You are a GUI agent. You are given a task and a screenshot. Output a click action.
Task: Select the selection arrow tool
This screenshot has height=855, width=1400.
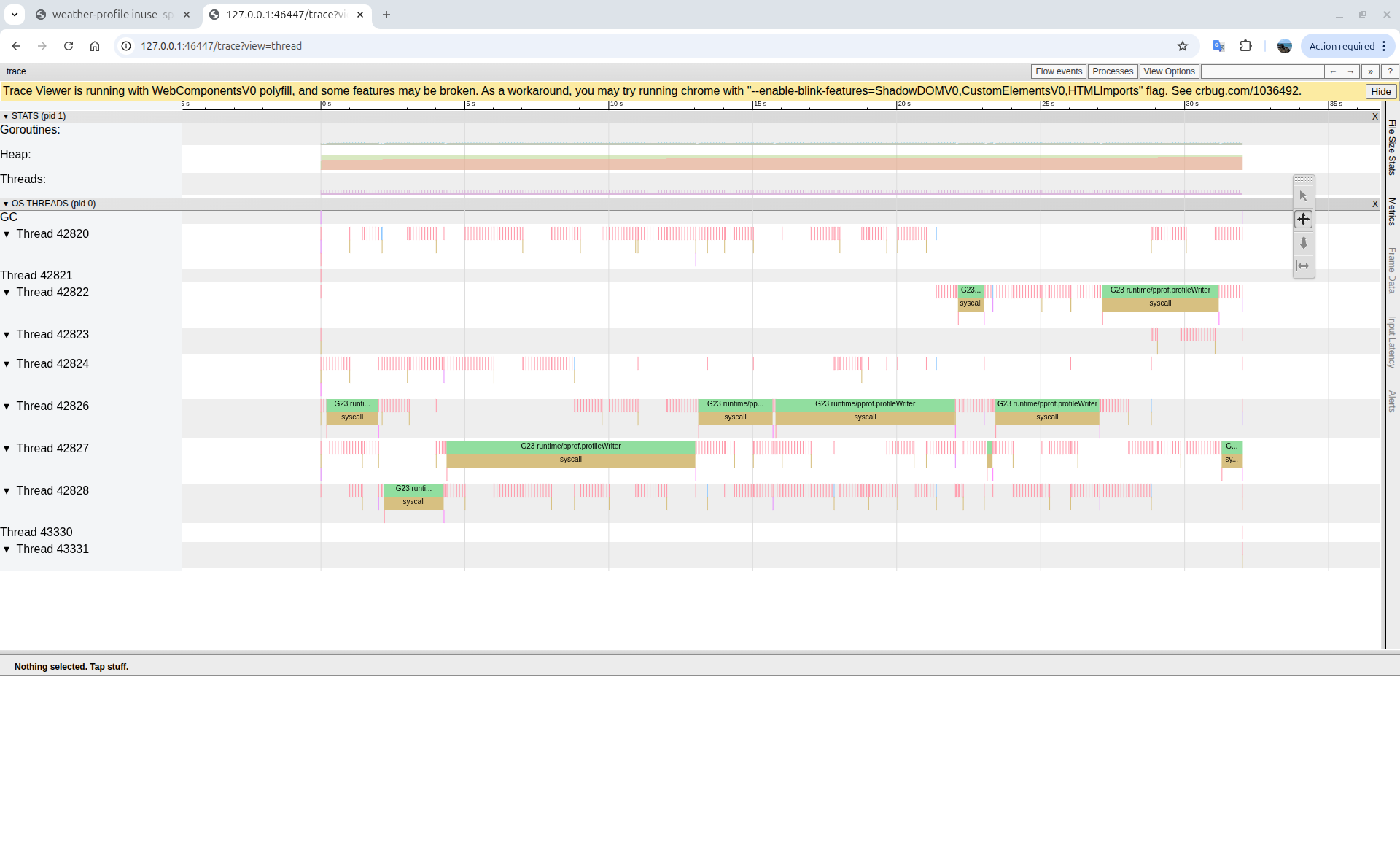[1303, 196]
